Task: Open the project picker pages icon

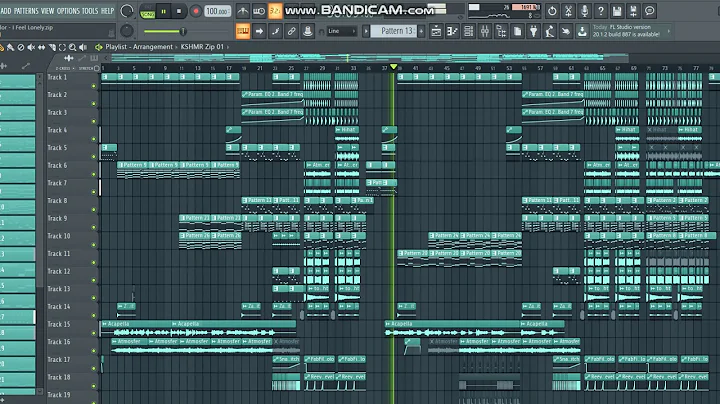Action: (x=517, y=31)
